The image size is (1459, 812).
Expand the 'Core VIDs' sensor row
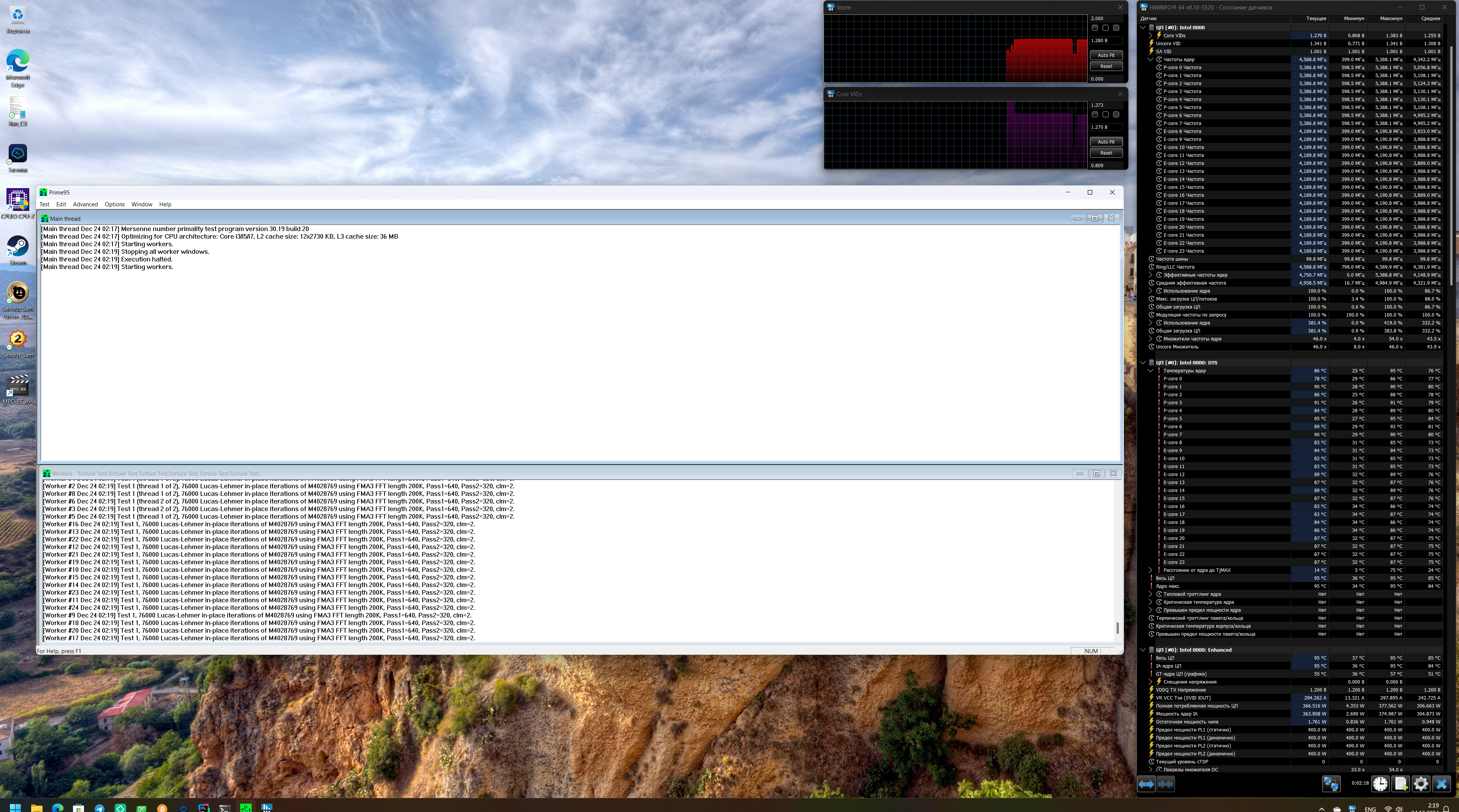[x=1150, y=36]
